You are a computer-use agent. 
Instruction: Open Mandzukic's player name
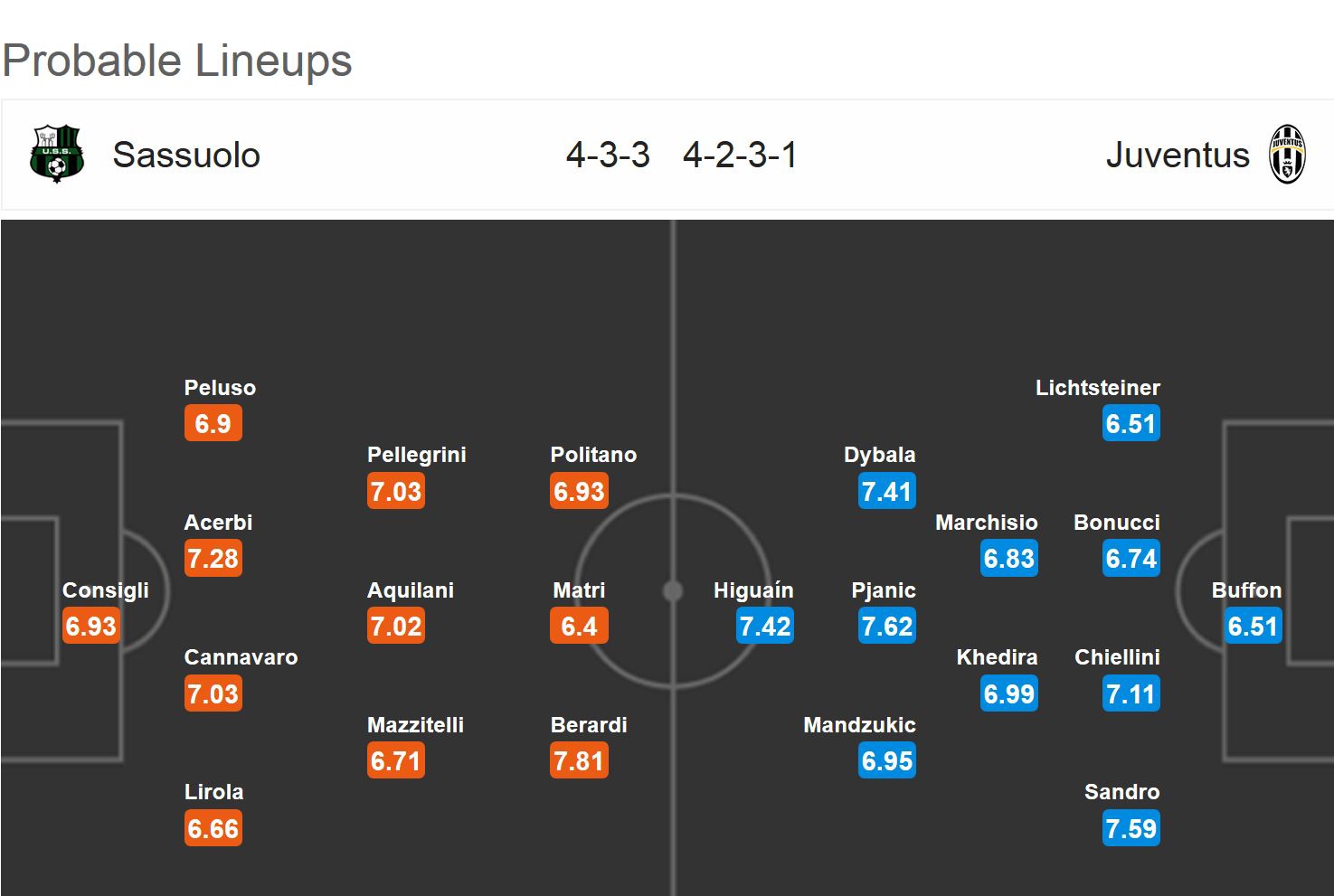coord(859,725)
